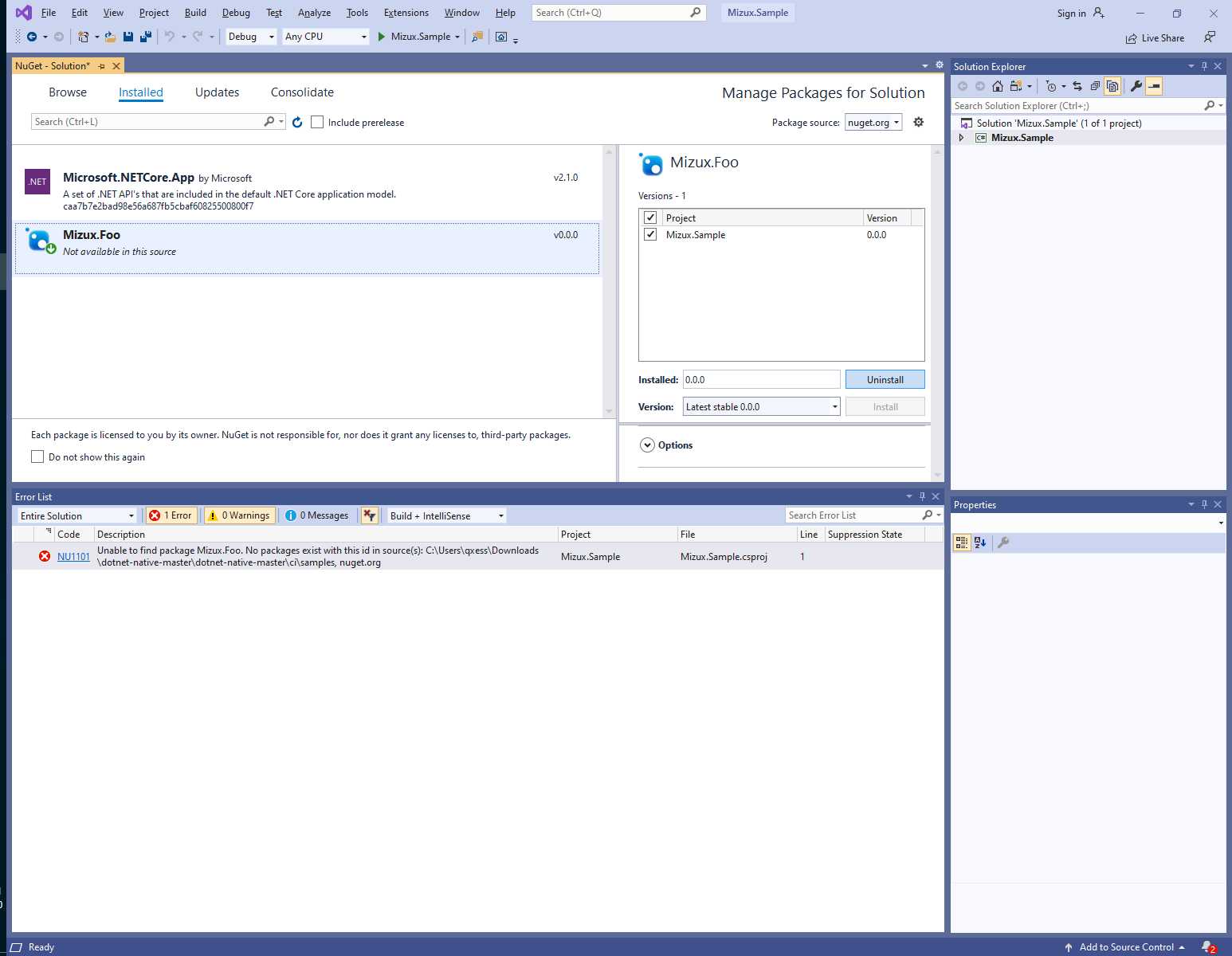The image size is (1232, 956).
Task: Click Switch Views icon in Solution Explorer
Action: [1016, 86]
